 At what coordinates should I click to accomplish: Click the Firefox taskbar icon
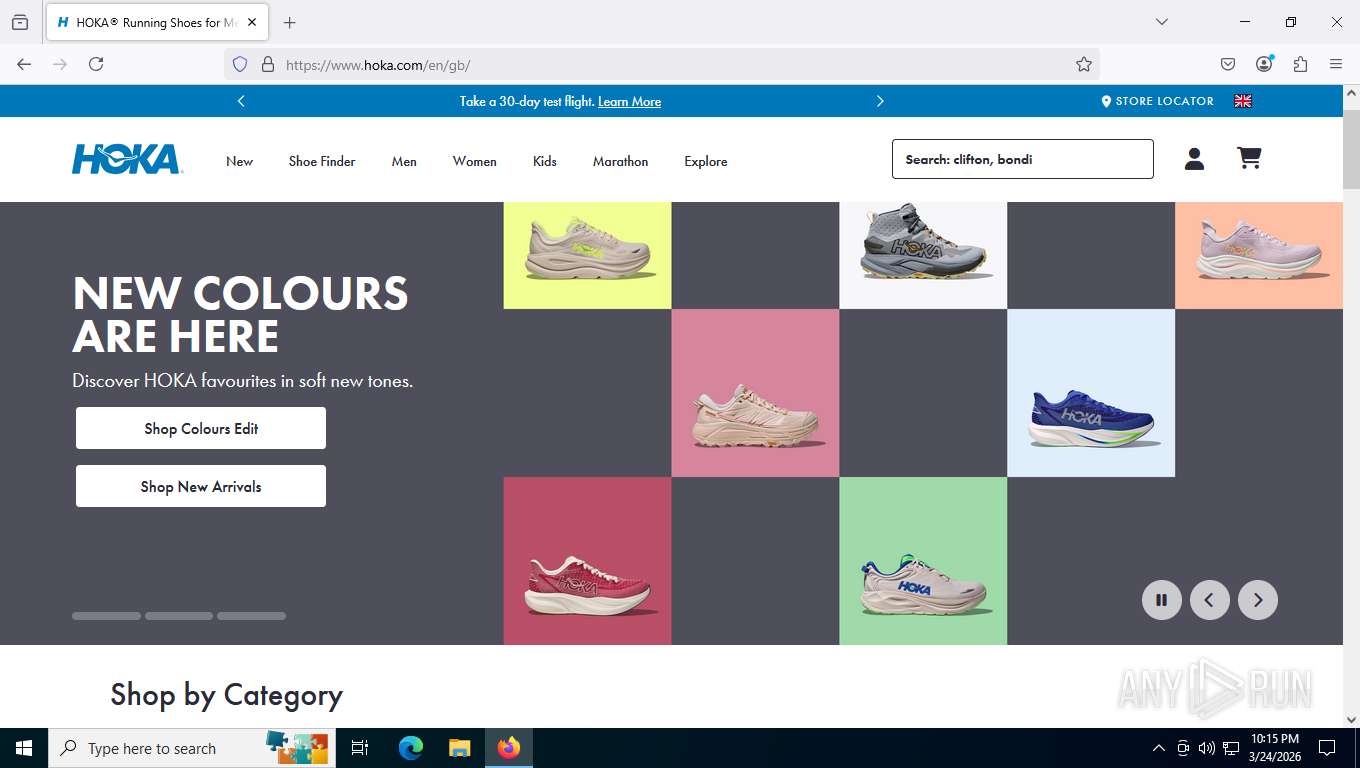coord(509,748)
